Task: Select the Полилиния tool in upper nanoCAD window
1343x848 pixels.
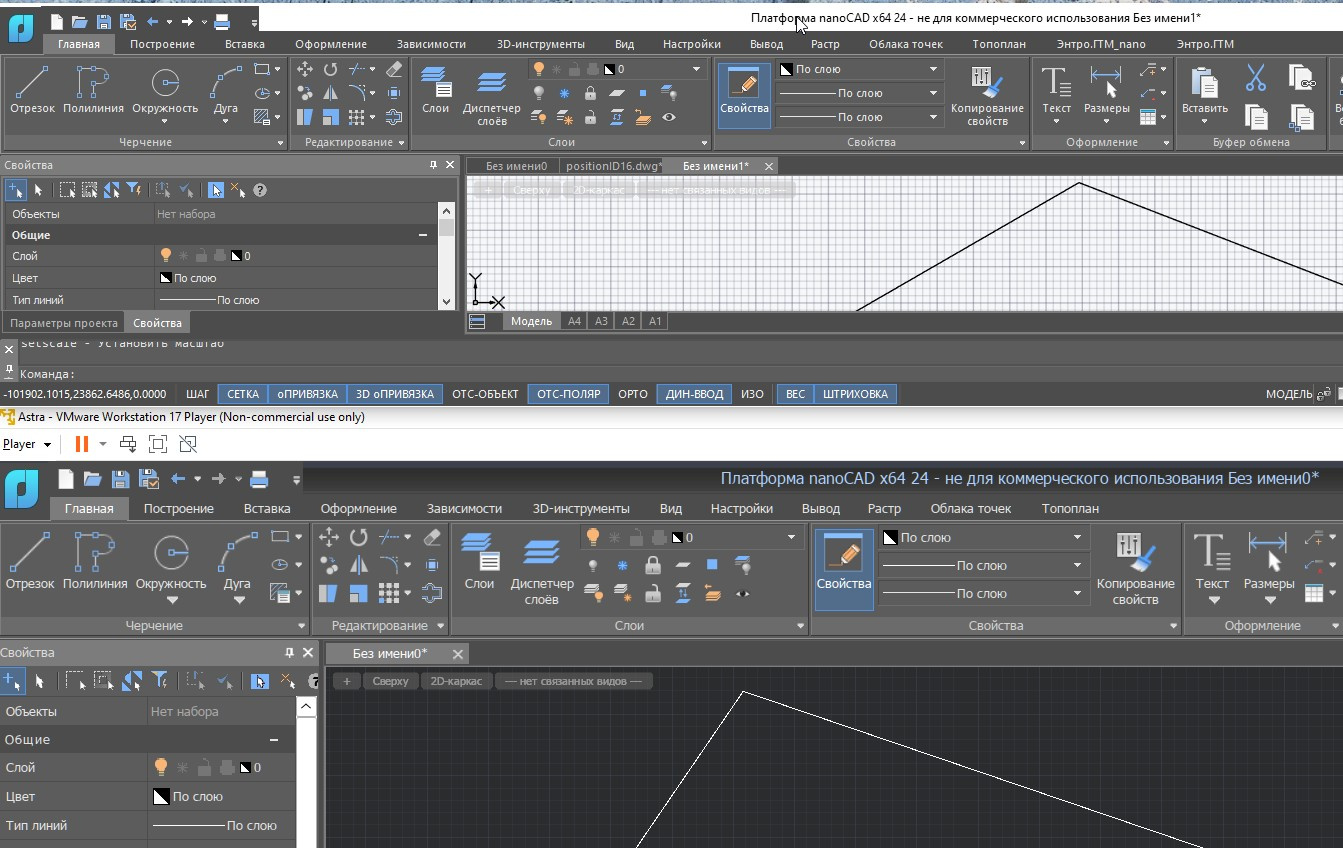Action: click(x=93, y=90)
